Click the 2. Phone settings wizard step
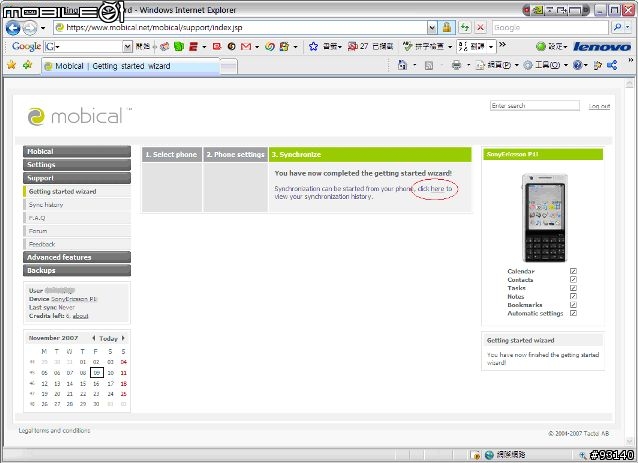The image size is (638, 463). click(x=236, y=155)
